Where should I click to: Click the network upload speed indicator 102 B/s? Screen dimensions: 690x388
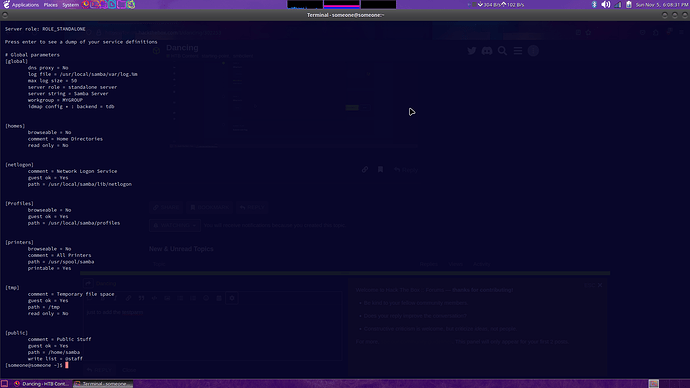(513, 5)
